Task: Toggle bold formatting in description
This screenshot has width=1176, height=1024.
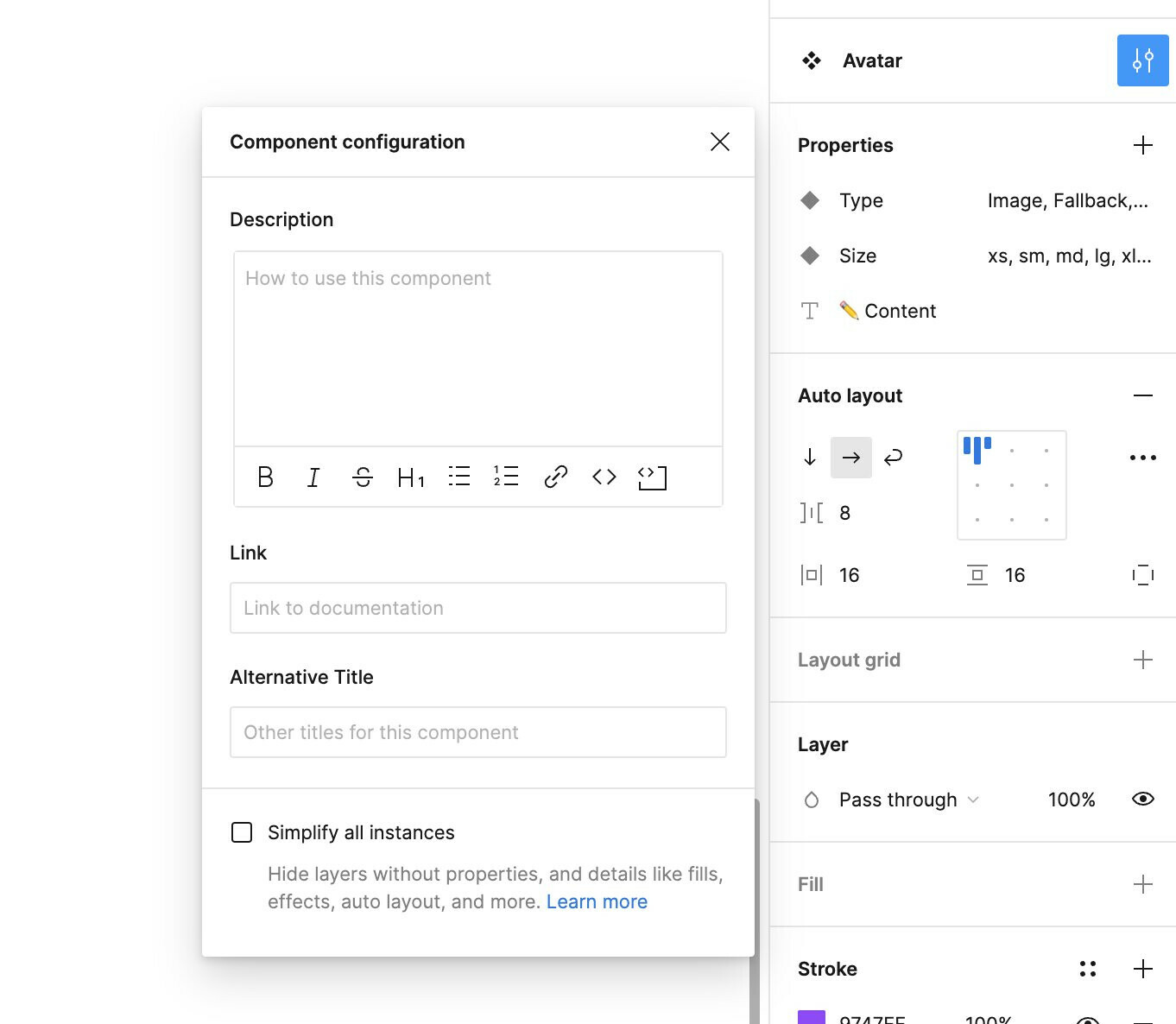Action: point(265,477)
